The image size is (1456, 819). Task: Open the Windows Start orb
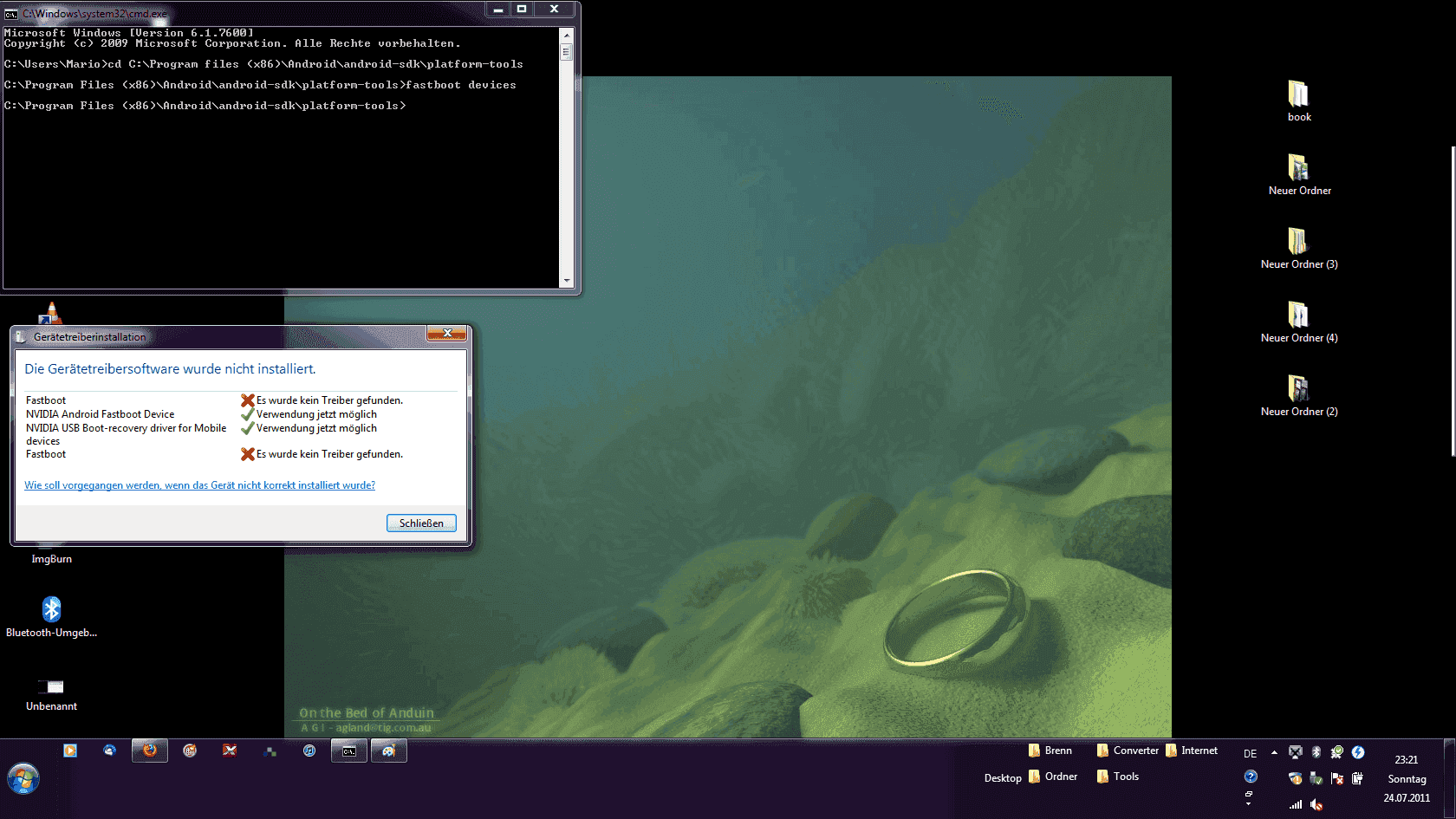point(23,778)
